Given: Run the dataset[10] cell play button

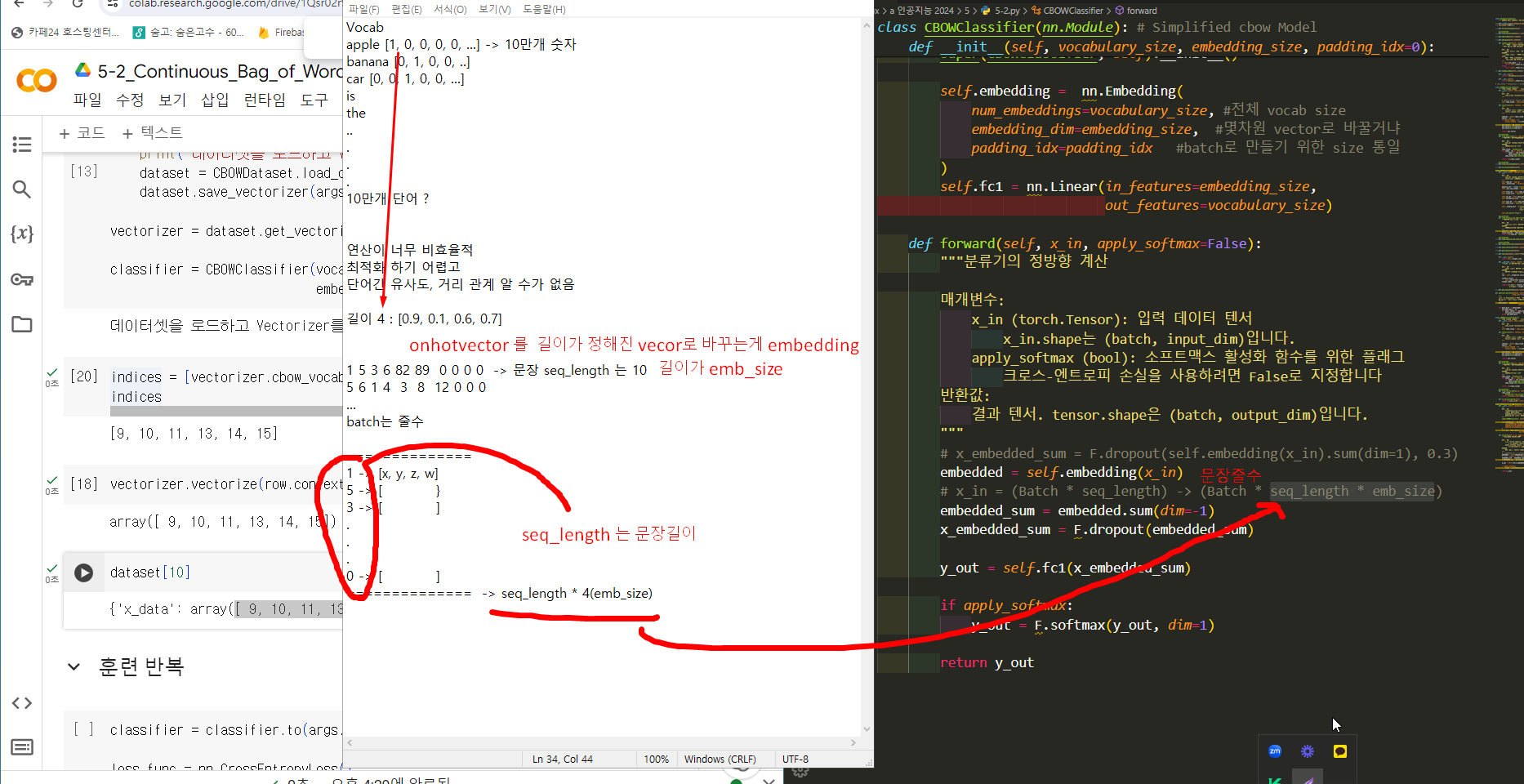Looking at the screenshot, I should tap(83, 572).
